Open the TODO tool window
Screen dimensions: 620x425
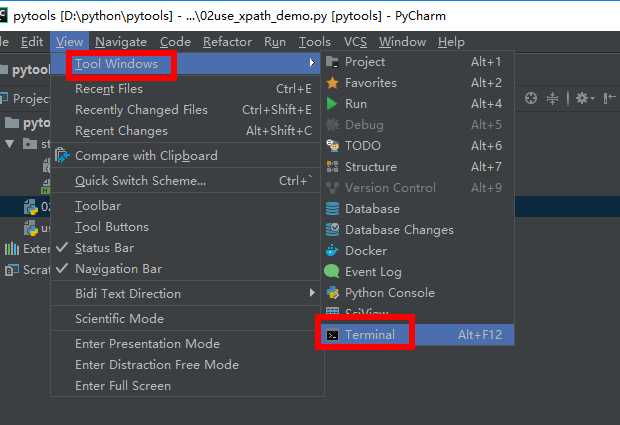418,146
